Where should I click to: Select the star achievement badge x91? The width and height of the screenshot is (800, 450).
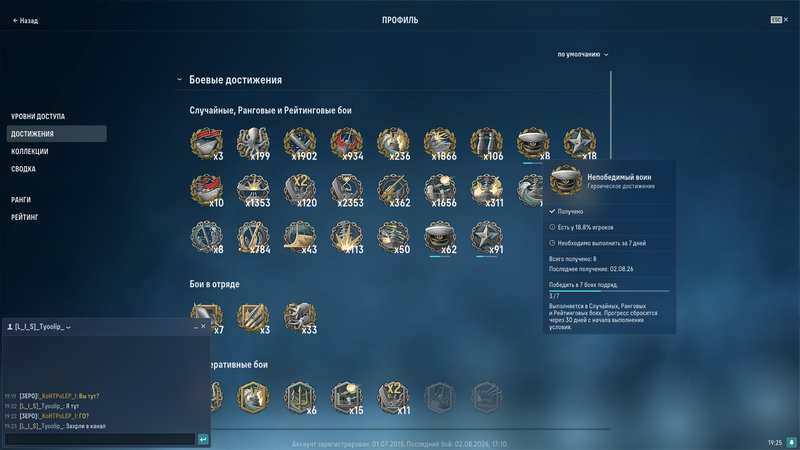(x=487, y=237)
